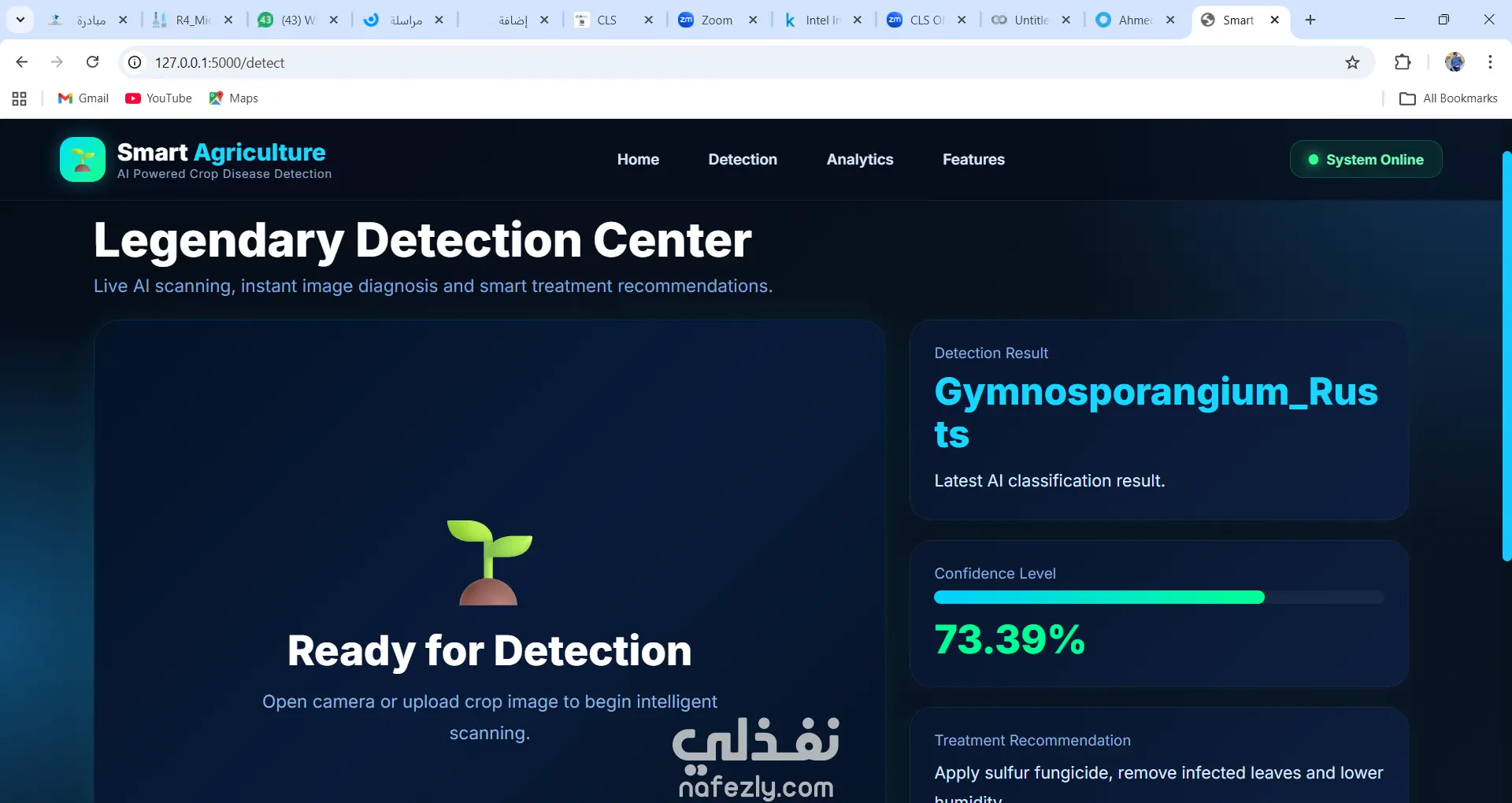Open the Extensions puzzle icon
The height and width of the screenshot is (803, 1512).
[1403, 62]
